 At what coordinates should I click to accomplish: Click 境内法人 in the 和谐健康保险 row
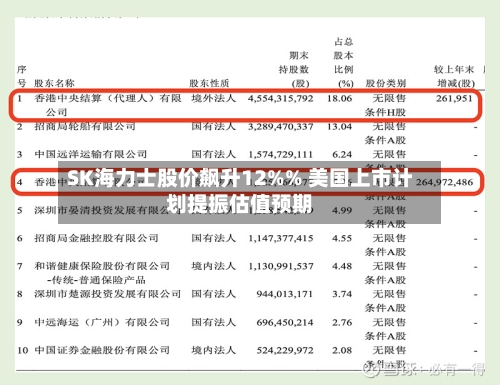tap(213, 266)
